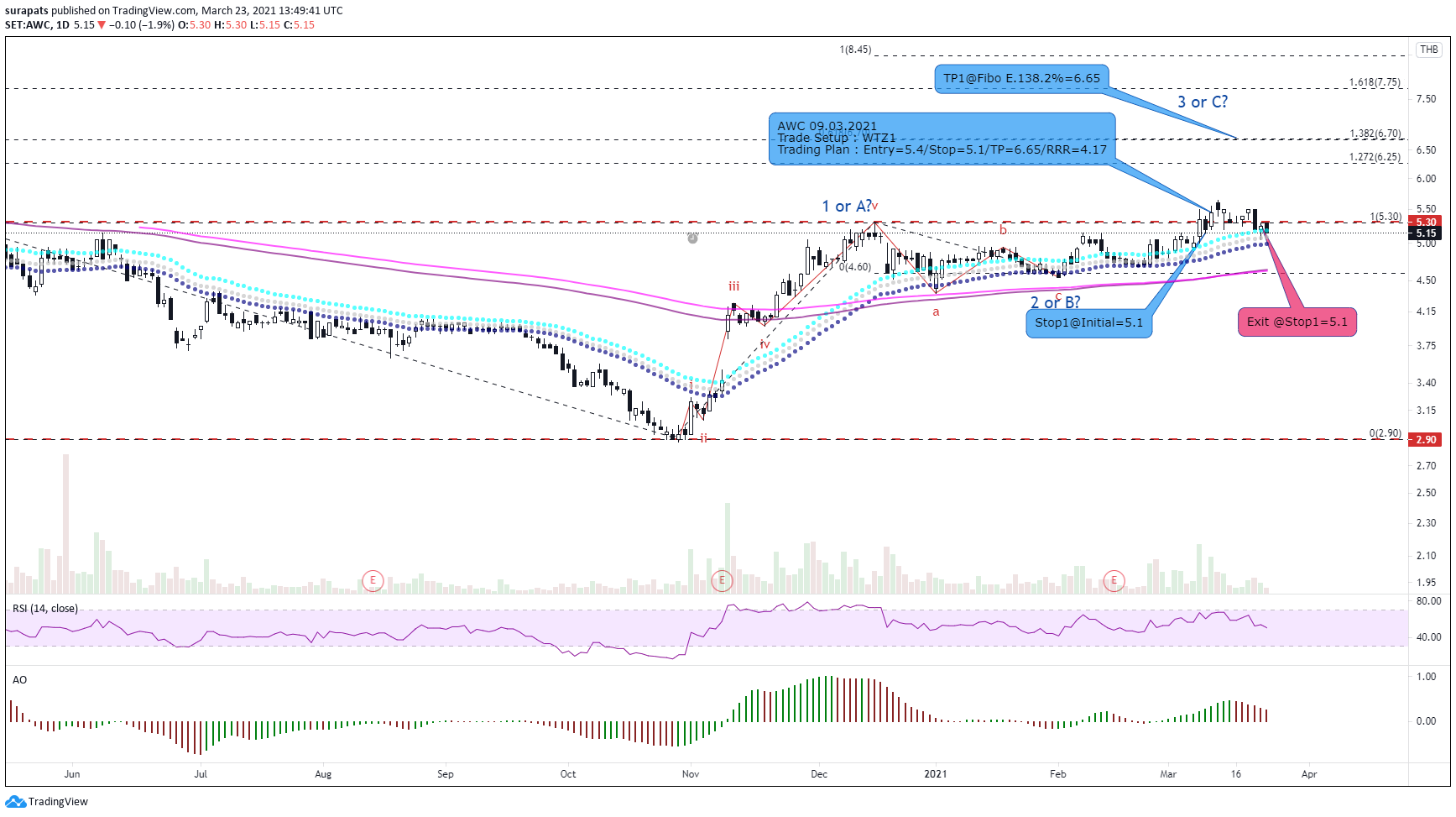
Task: Click the THB currency label
Action: (1428, 50)
